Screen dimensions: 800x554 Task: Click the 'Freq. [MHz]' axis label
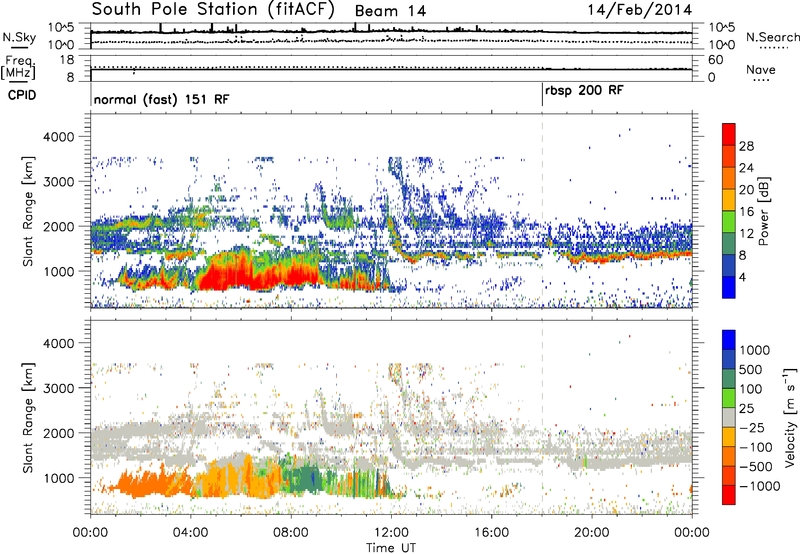[x=19, y=68]
